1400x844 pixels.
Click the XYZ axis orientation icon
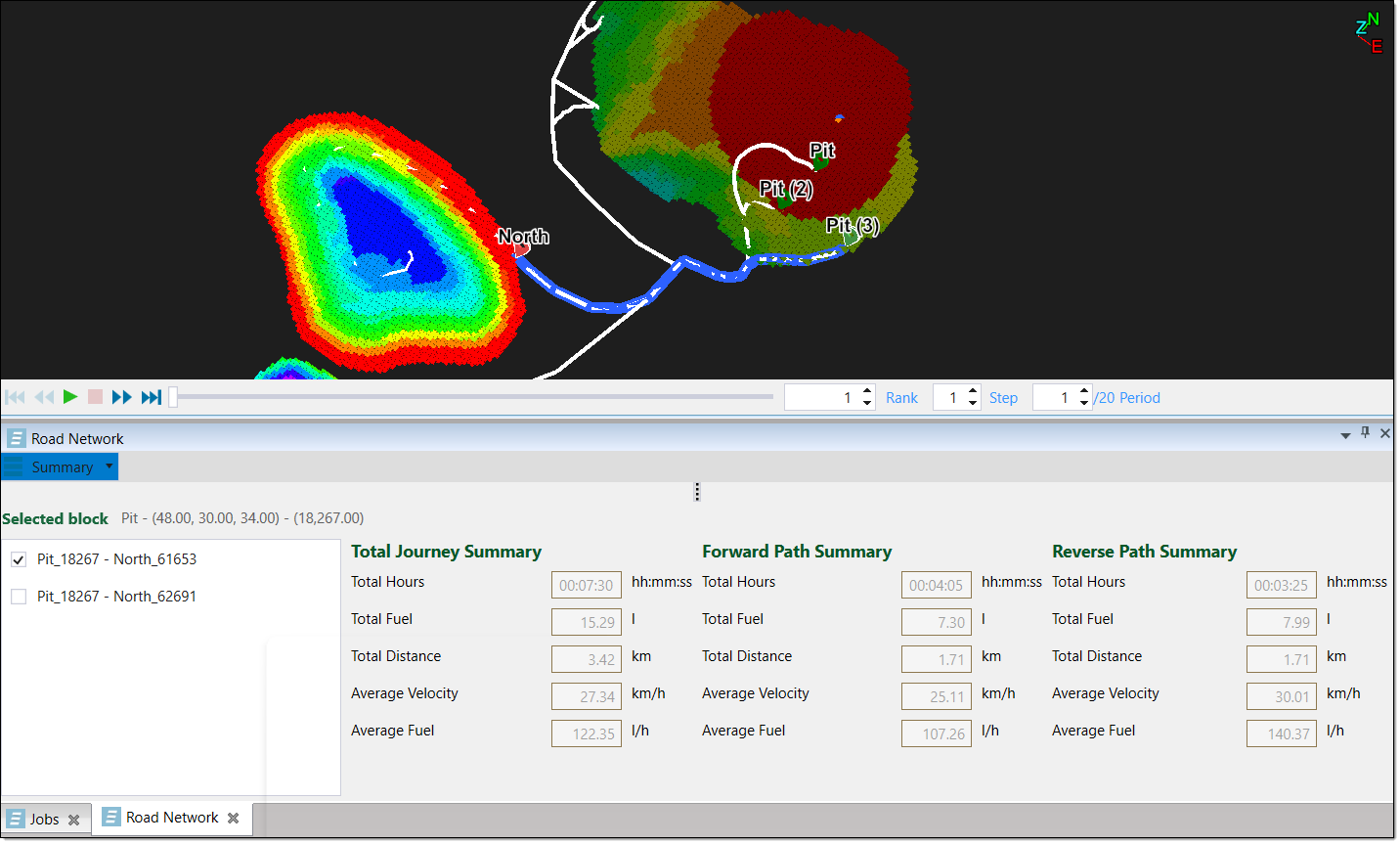[x=1369, y=32]
